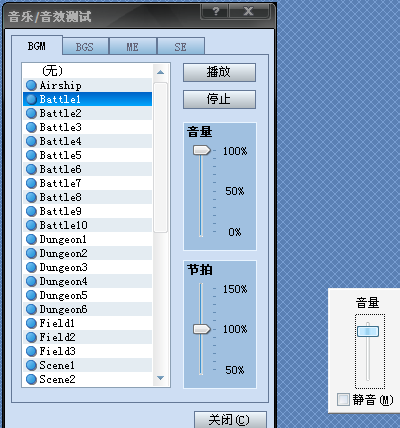Enable the 静音(M) mute checkbox
The width and height of the screenshot is (400, 428).
[x=343, y=399]
